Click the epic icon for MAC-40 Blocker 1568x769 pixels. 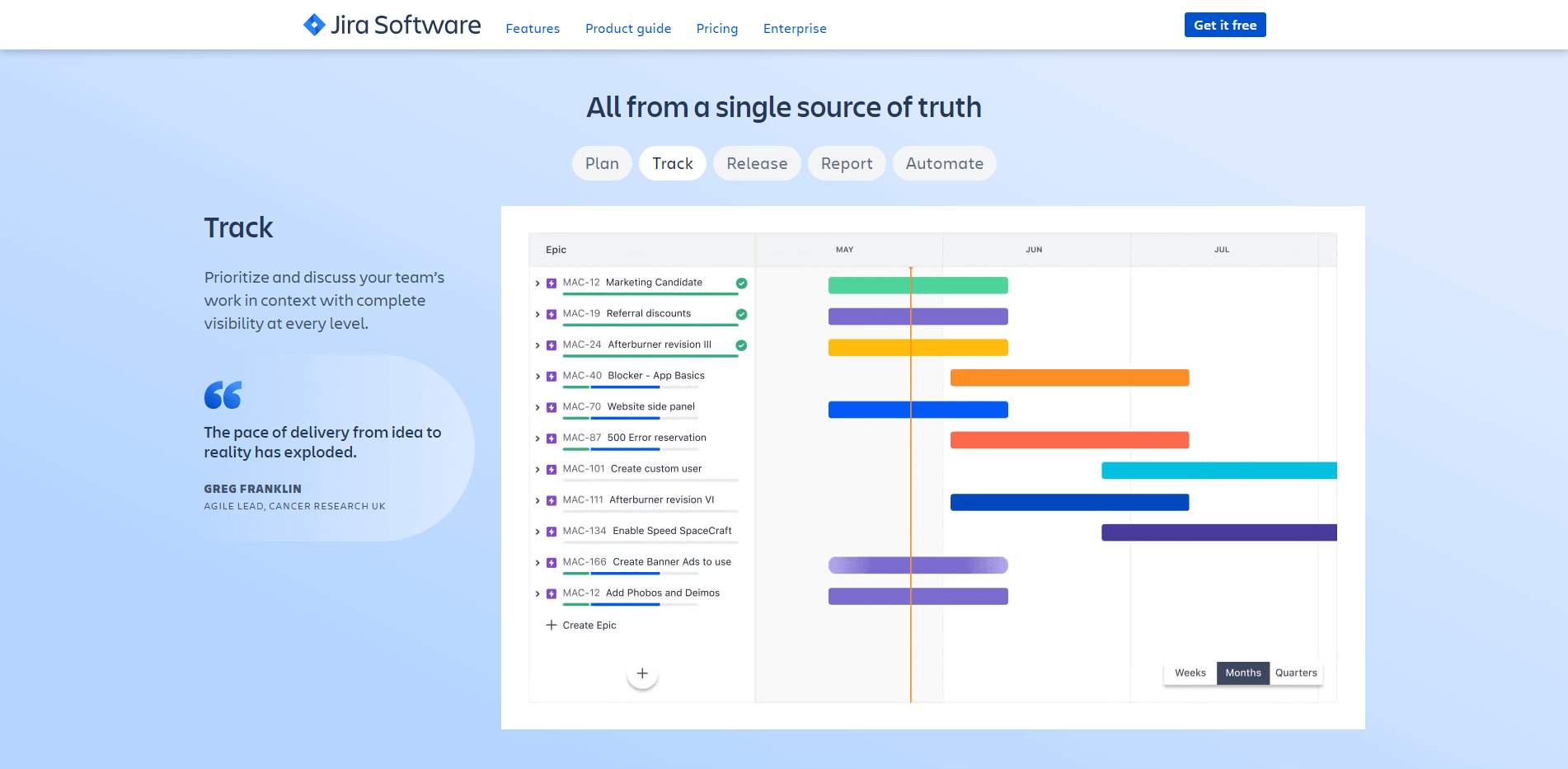coord(552,377)
